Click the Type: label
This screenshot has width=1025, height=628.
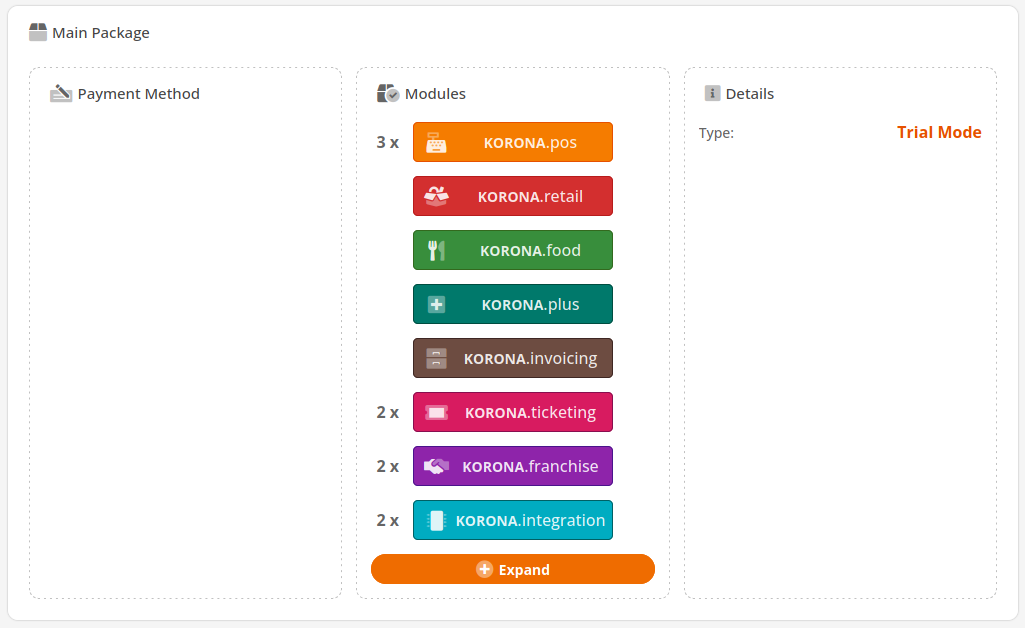pos(716,133)
